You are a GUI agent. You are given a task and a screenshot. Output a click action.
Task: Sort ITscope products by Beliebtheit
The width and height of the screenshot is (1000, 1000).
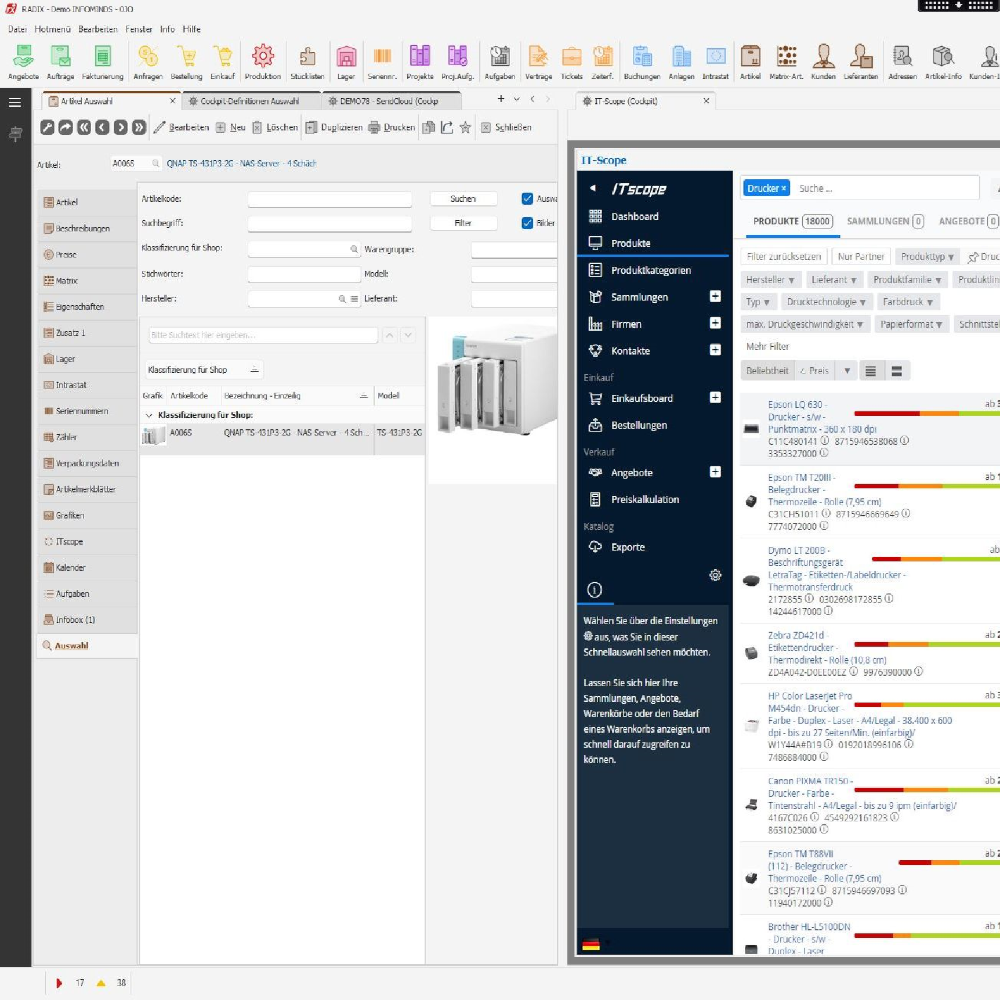[767, 371]
